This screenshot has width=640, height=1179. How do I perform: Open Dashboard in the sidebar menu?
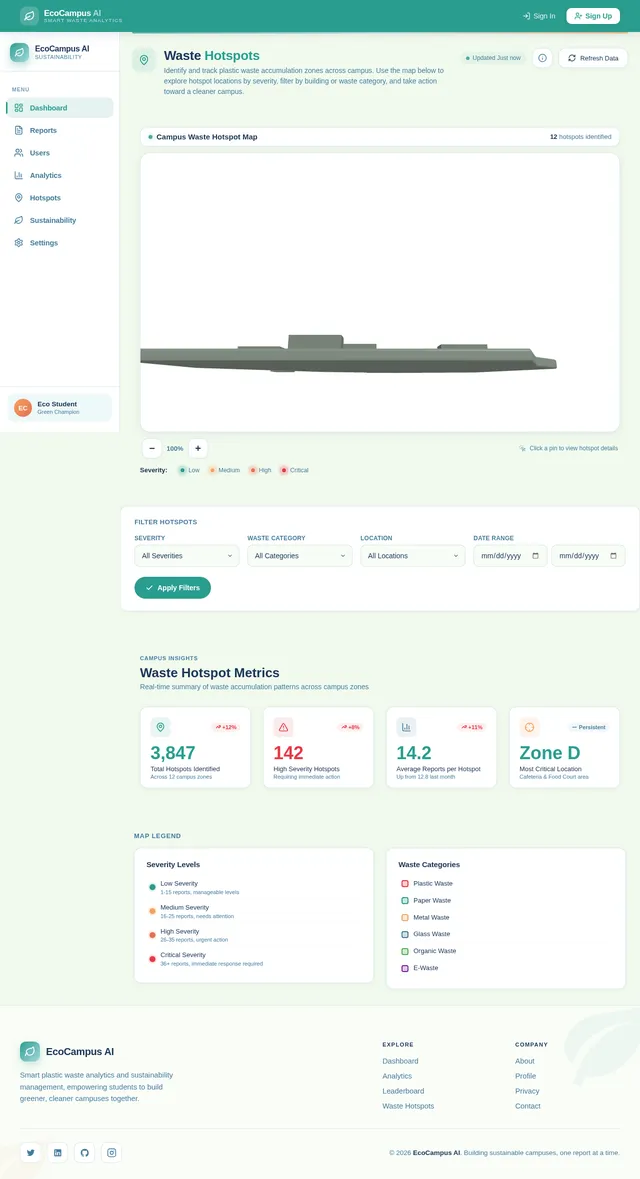(x=59, y=108)
